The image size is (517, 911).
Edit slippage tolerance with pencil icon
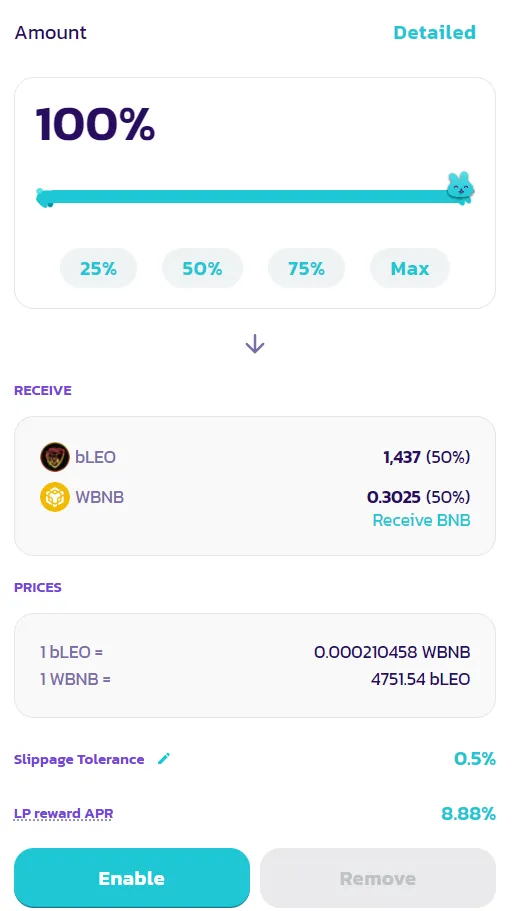164,759
